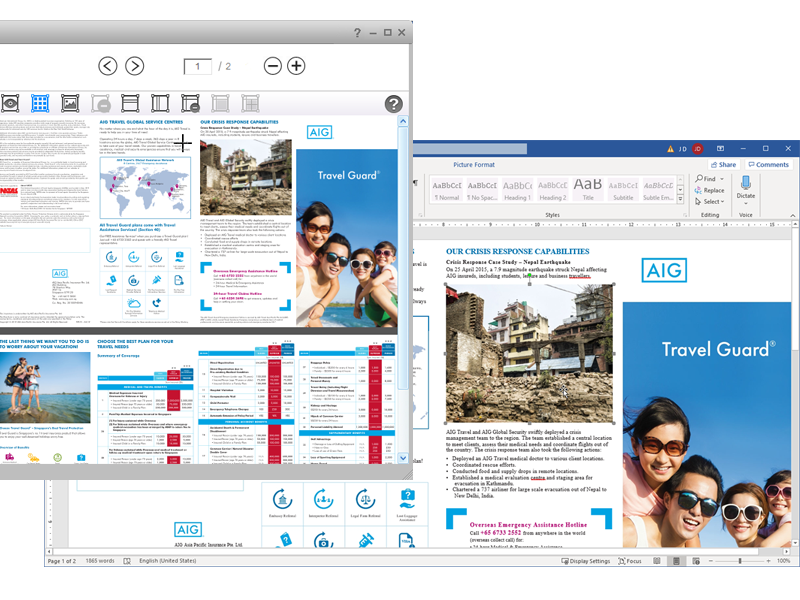Click the picture rotate handle above earthquake photo
The image size is (800, 600).
pyautogui.click(x=530, y=276)
